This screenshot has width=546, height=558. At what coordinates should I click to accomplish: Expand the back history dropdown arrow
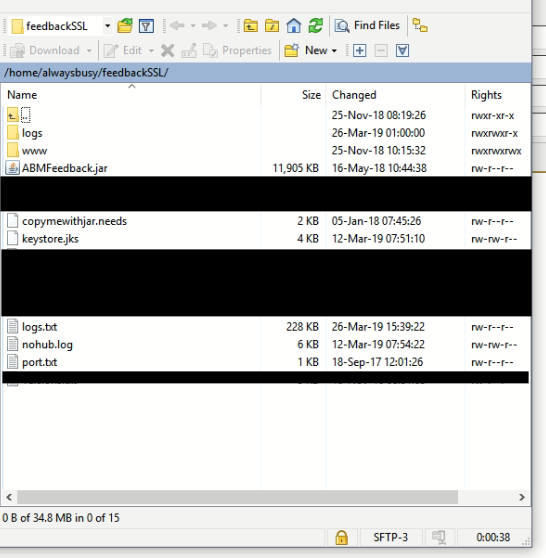click(x=193, y=26)
